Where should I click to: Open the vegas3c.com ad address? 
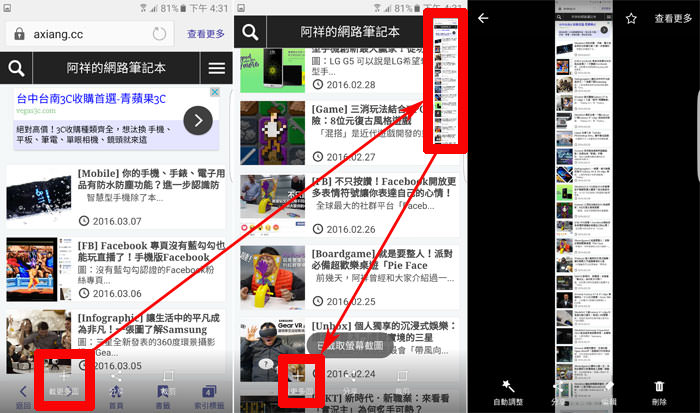point(36,110)
